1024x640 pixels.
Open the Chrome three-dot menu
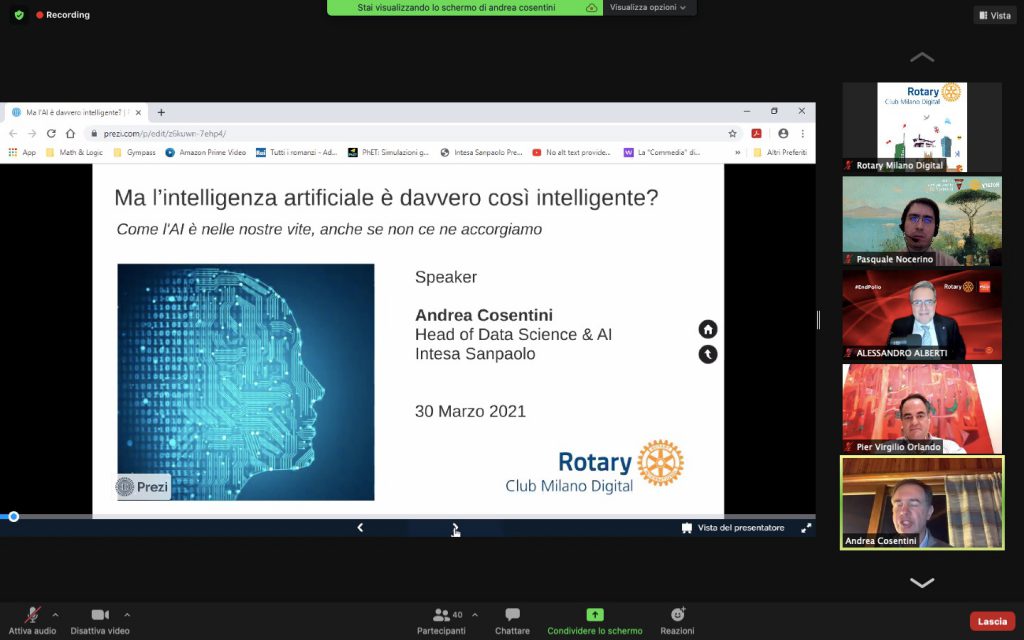803,133
